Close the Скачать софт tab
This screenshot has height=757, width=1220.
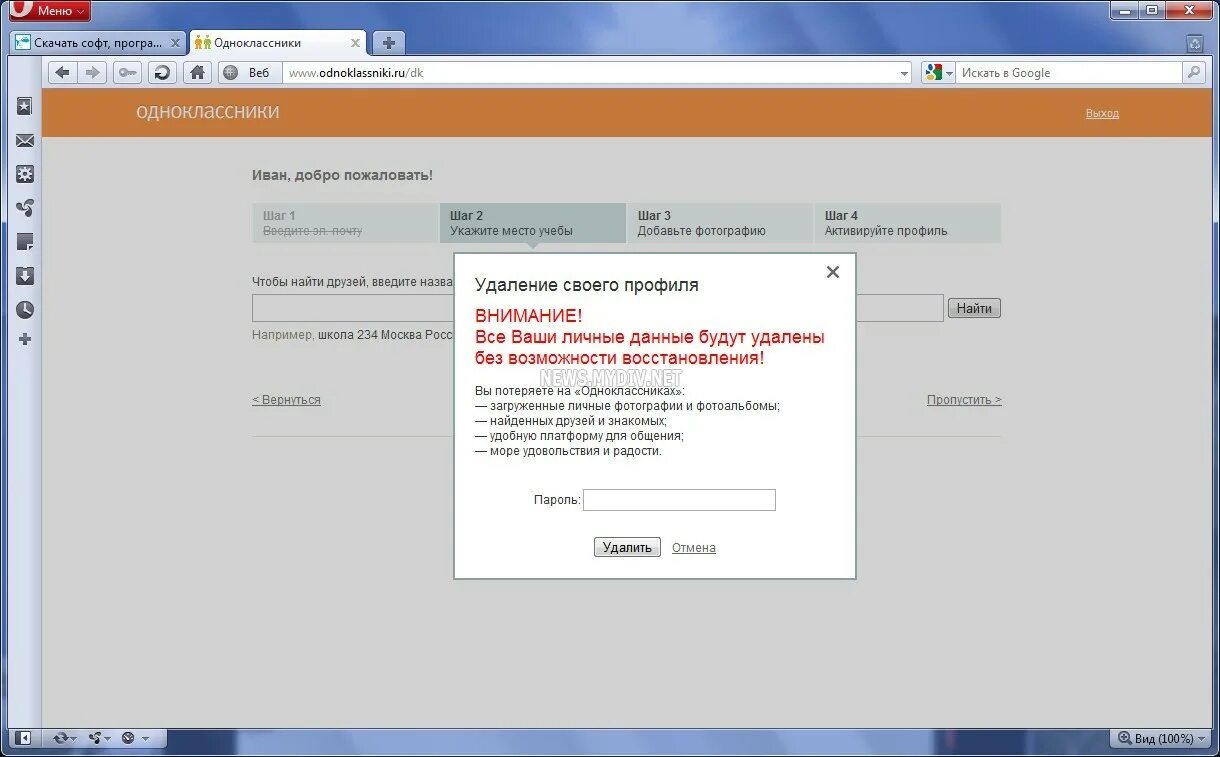175,43
